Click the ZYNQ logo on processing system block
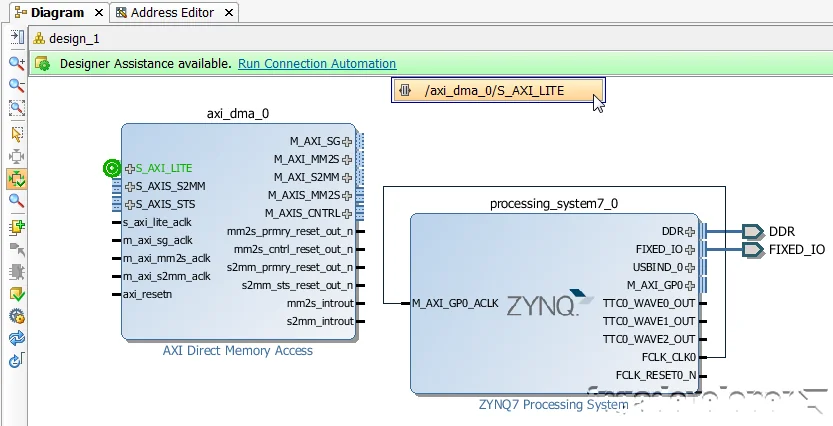This screenshot has width=833, height=426. point(549,303)
